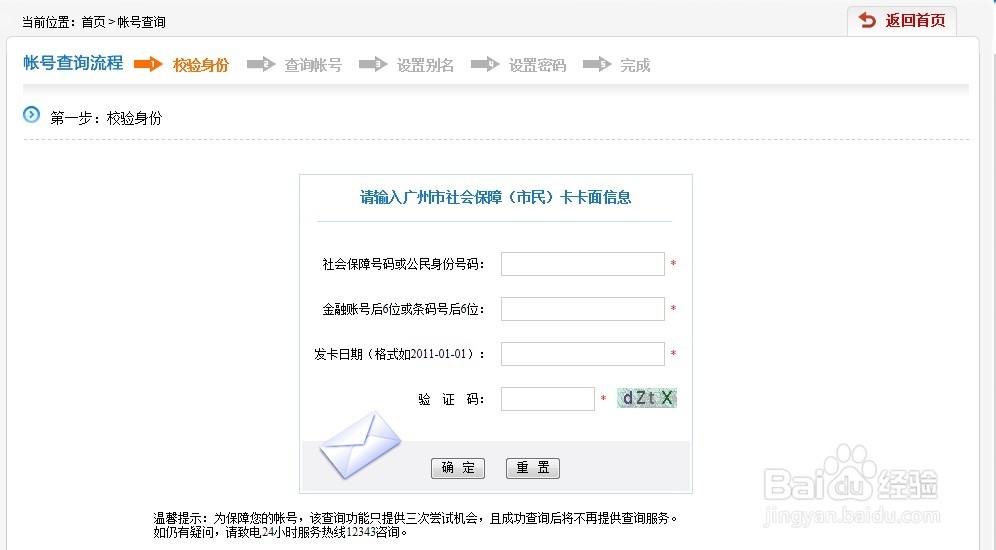Click the 12343 hotline text line
The width and height of the screenshot is (996, 550).
(x=280, y=532)
